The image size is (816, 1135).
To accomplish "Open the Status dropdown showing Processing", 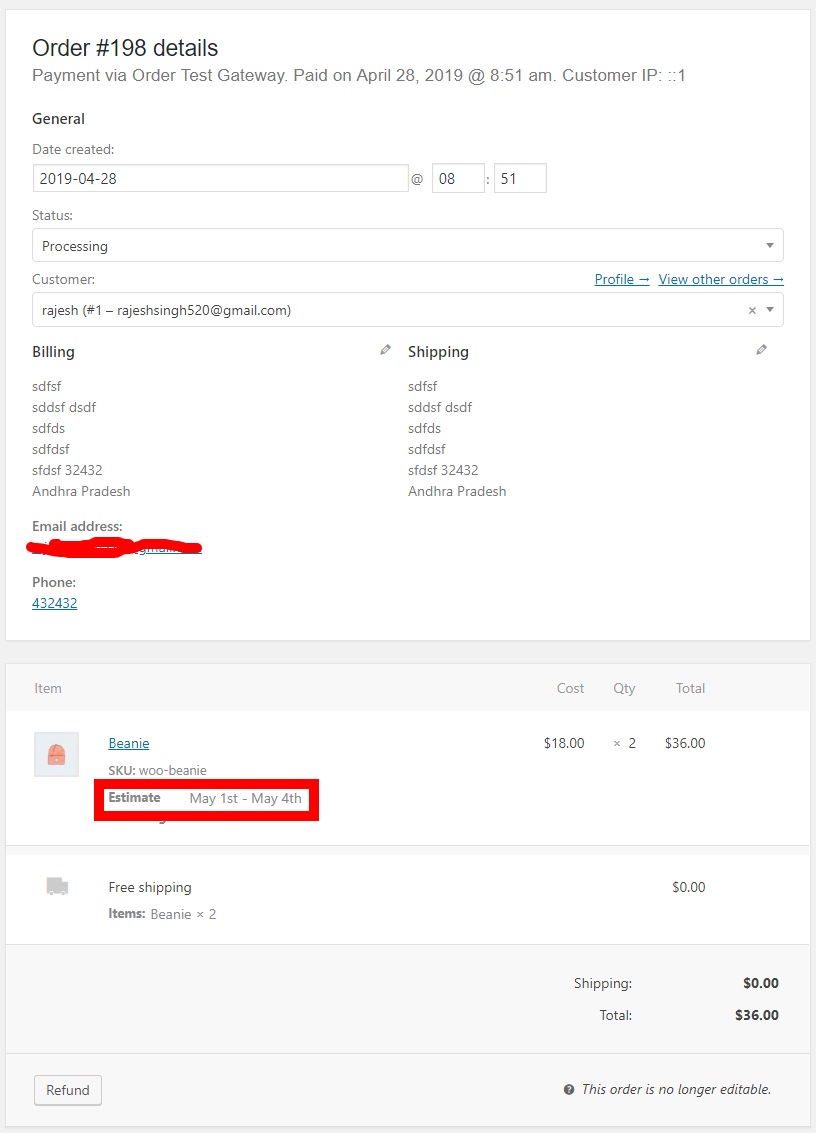I will tap(407, 245).
